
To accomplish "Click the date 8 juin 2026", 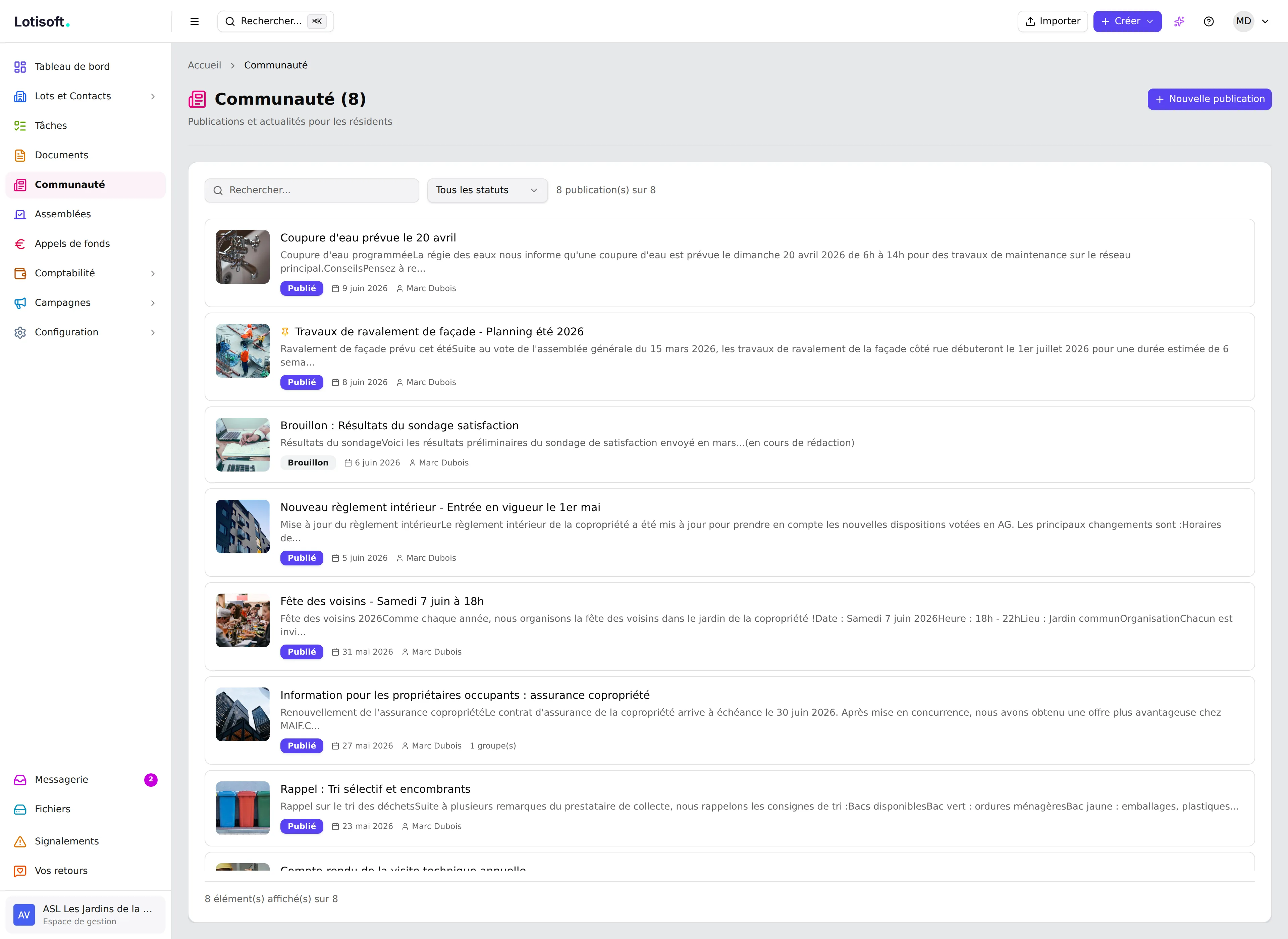I will pos(360,383).
